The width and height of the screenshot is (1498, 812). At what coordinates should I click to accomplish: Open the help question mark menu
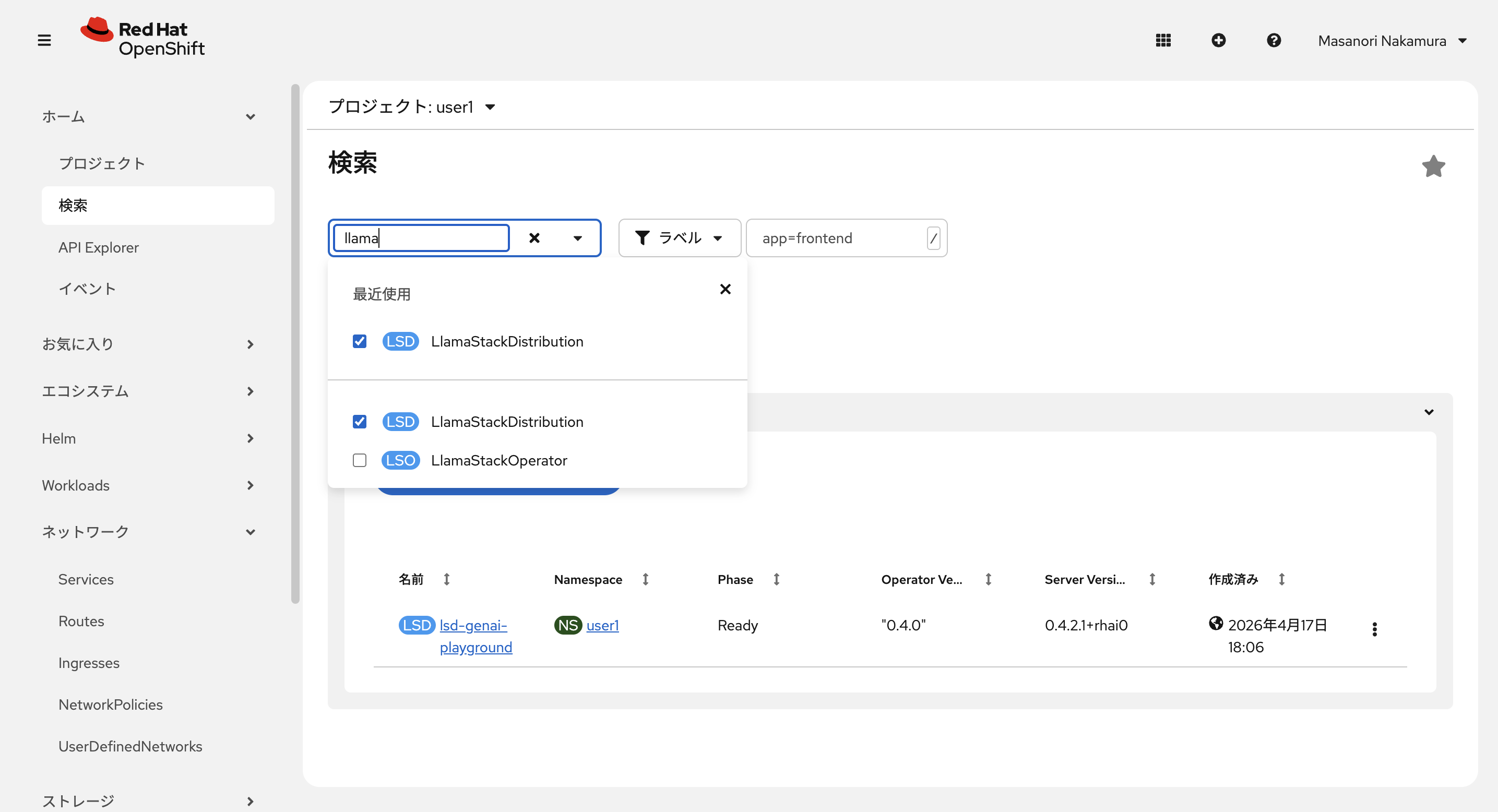(x=1274, y=40)
